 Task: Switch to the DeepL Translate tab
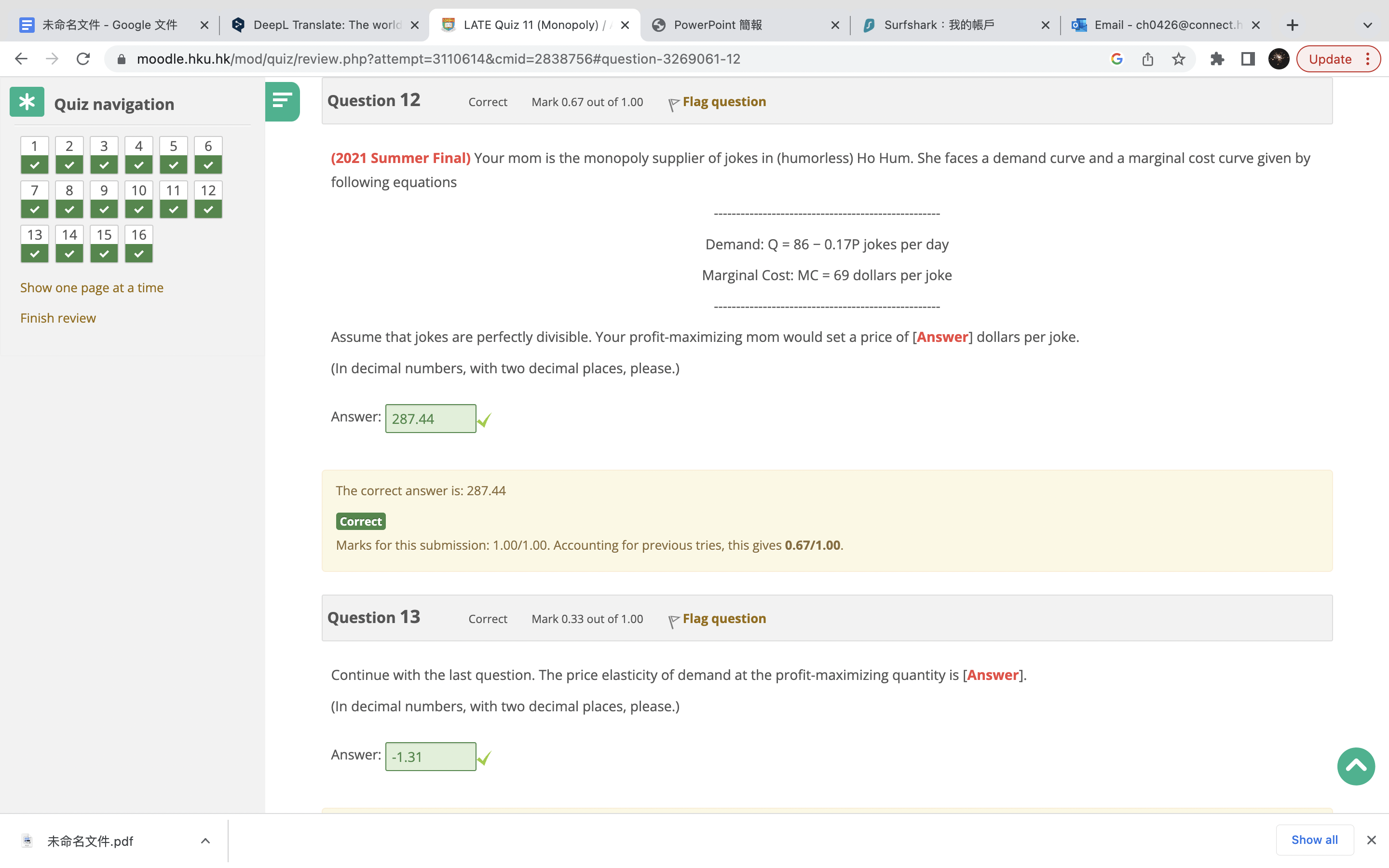tap(326, 25)
